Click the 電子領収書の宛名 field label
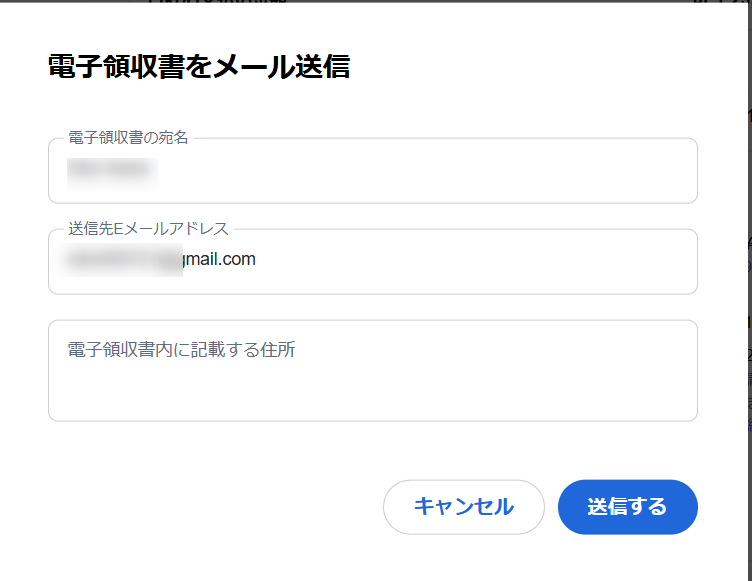The width and height of the screenshot is (752, 581). point(128,138)
